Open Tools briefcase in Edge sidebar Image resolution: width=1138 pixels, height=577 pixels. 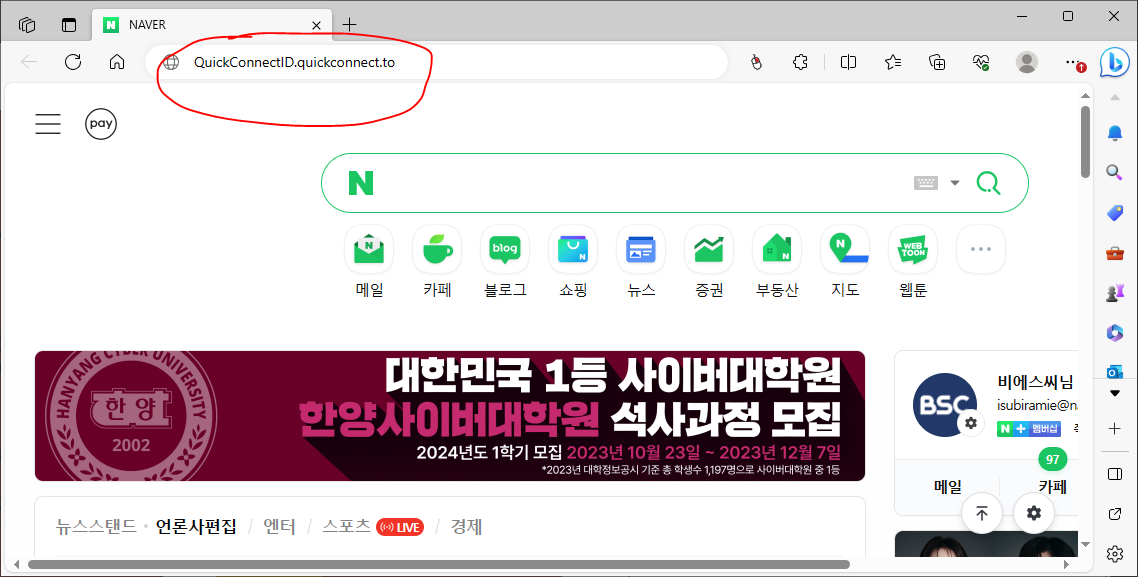(1115, 253)
